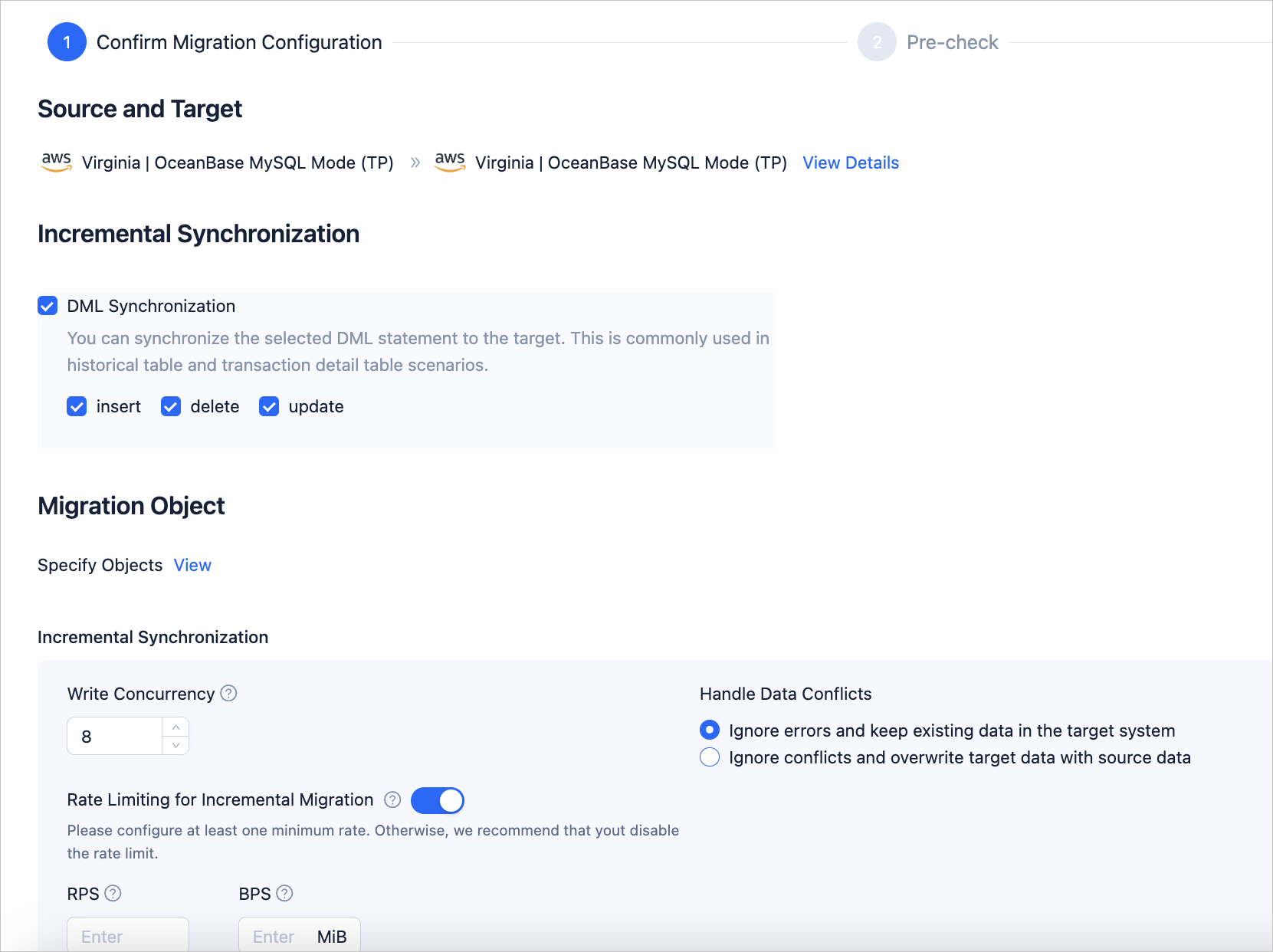Click the step 2 Pre-check circle
Image resolution: width=1273 pixels, height=952 pixels.
click(877, 42)
